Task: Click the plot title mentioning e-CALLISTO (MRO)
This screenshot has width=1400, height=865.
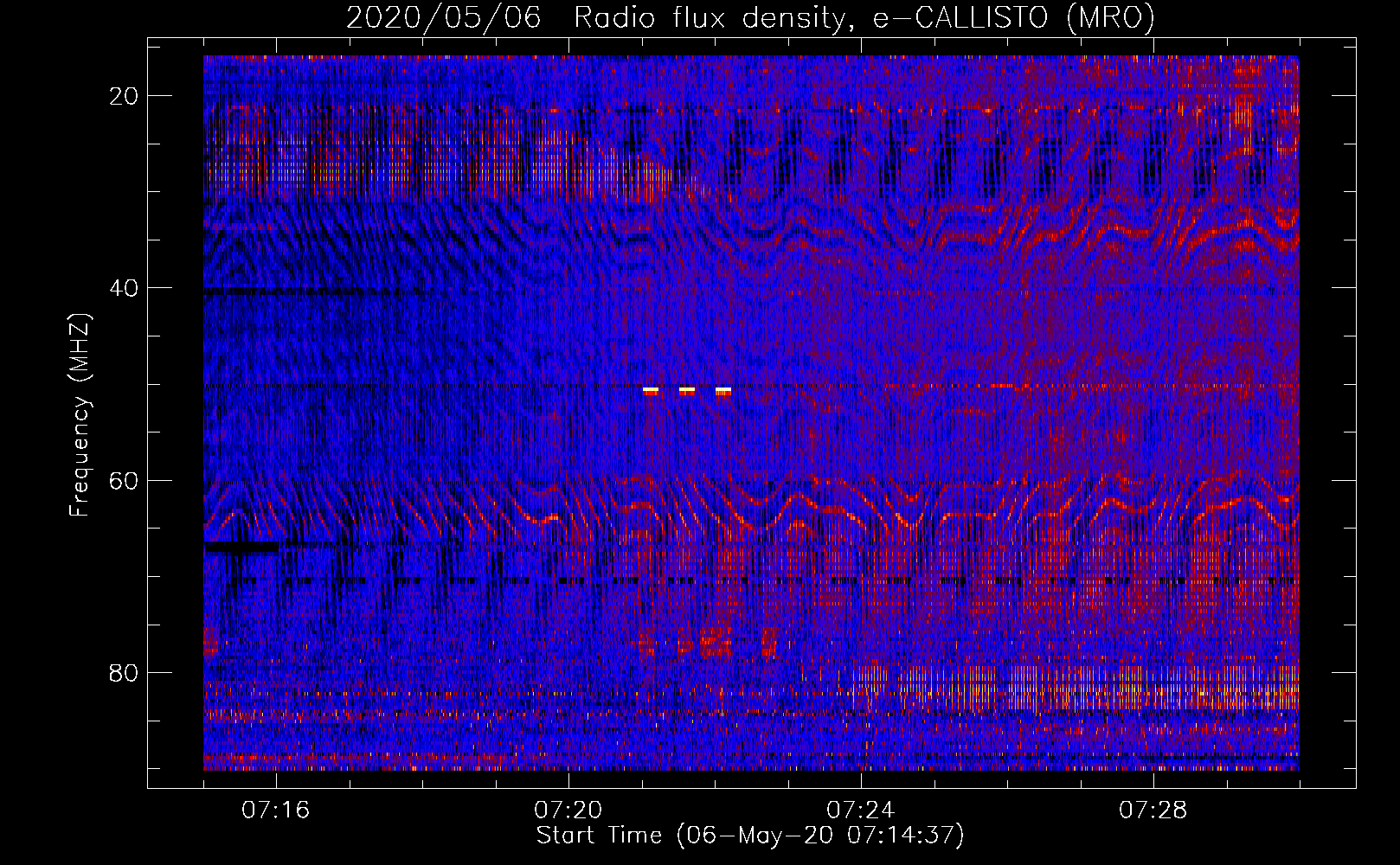Action: 750,17
